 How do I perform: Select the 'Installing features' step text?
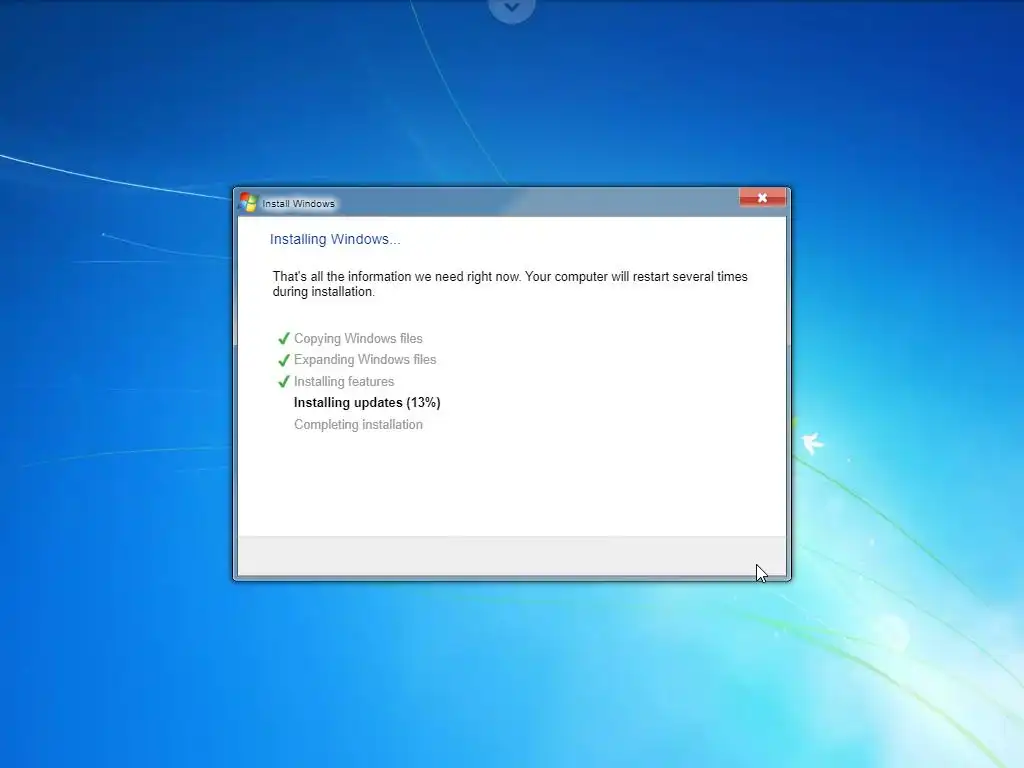click(344, 381)
